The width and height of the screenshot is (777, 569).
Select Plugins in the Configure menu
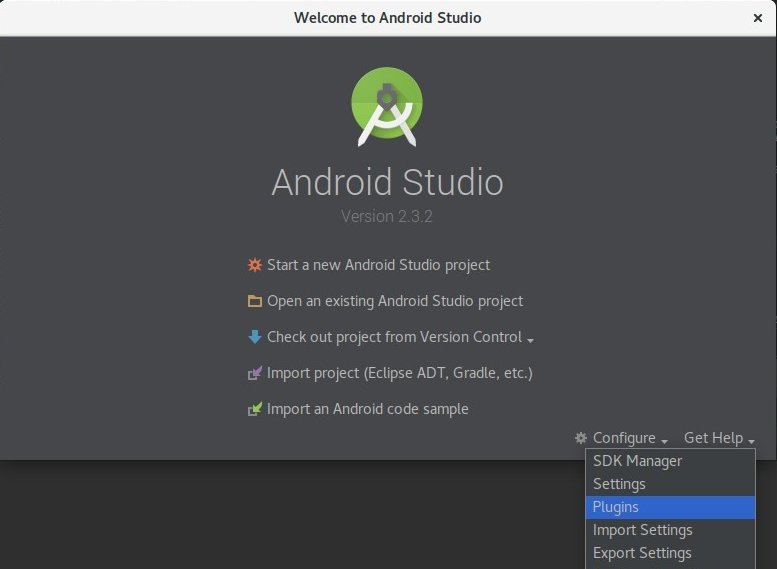[670, 507]
